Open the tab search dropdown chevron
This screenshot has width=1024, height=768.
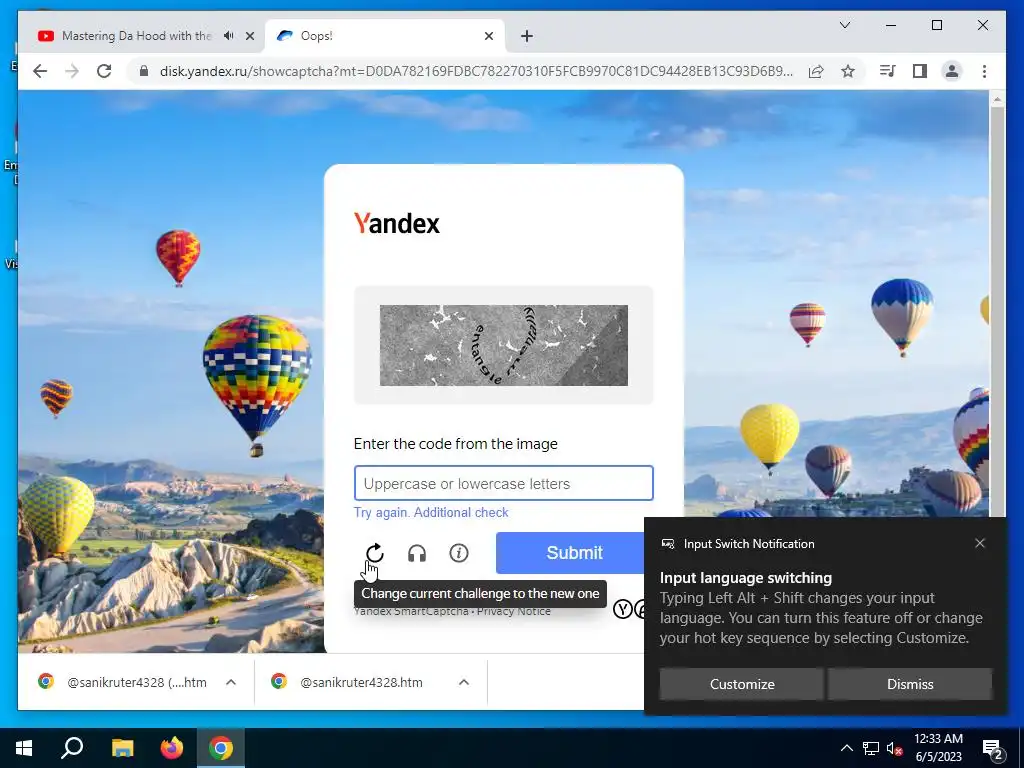844,25
